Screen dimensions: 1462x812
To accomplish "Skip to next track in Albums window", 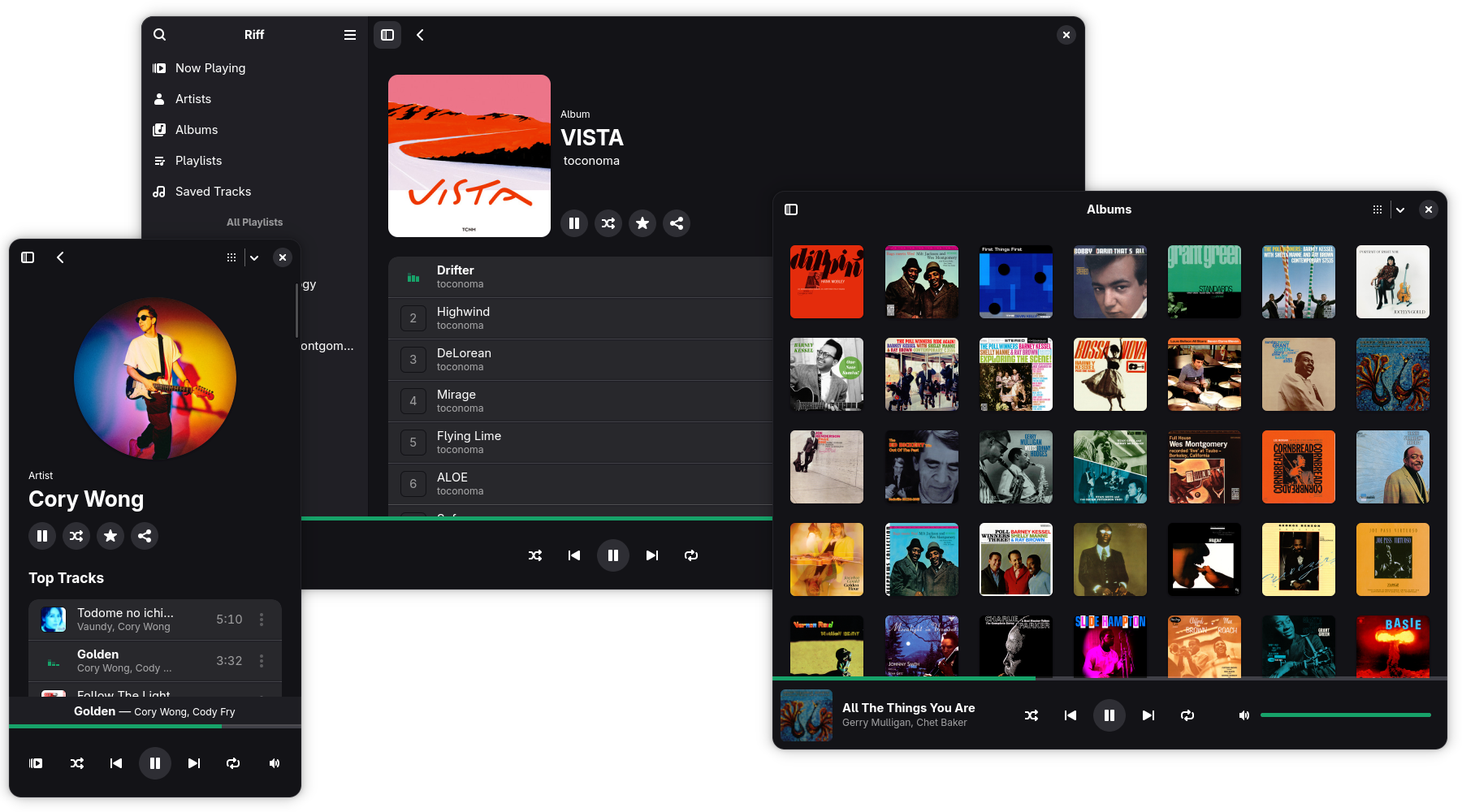I will tap(1148, 715).
